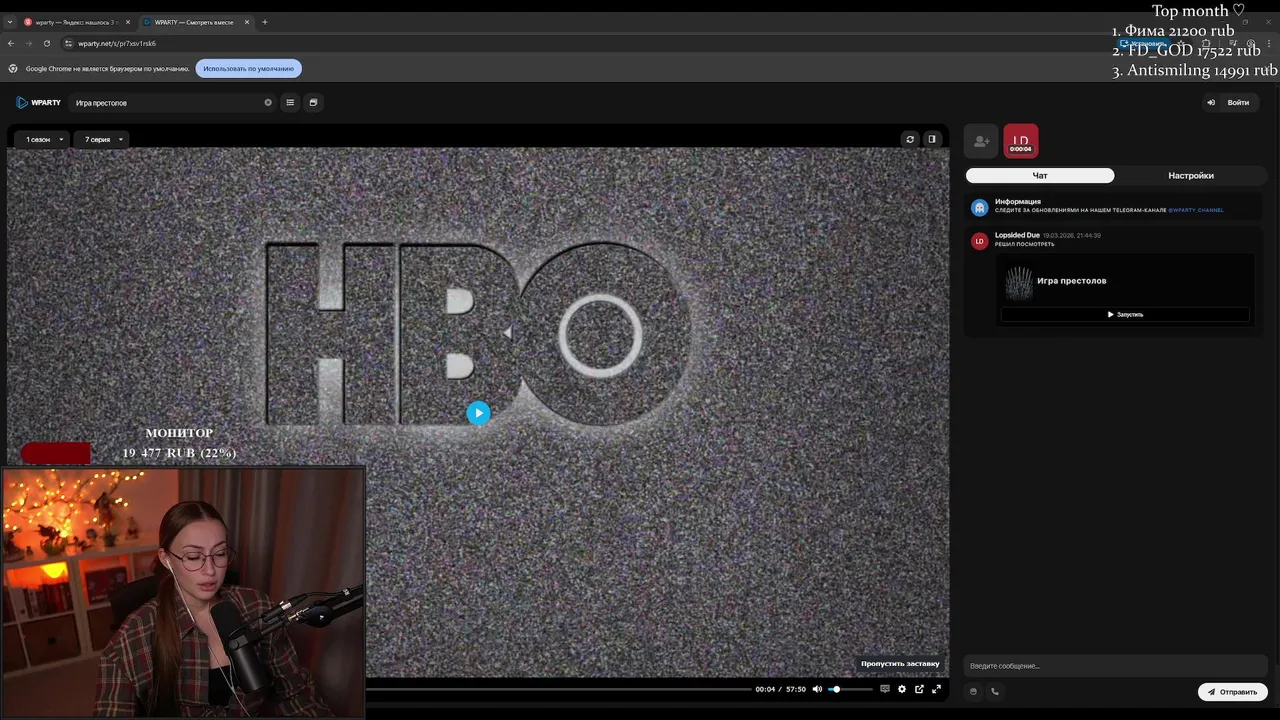Open a new browser tab
Viewport: 1280px width, 720px height.
[x=265, y=22]
